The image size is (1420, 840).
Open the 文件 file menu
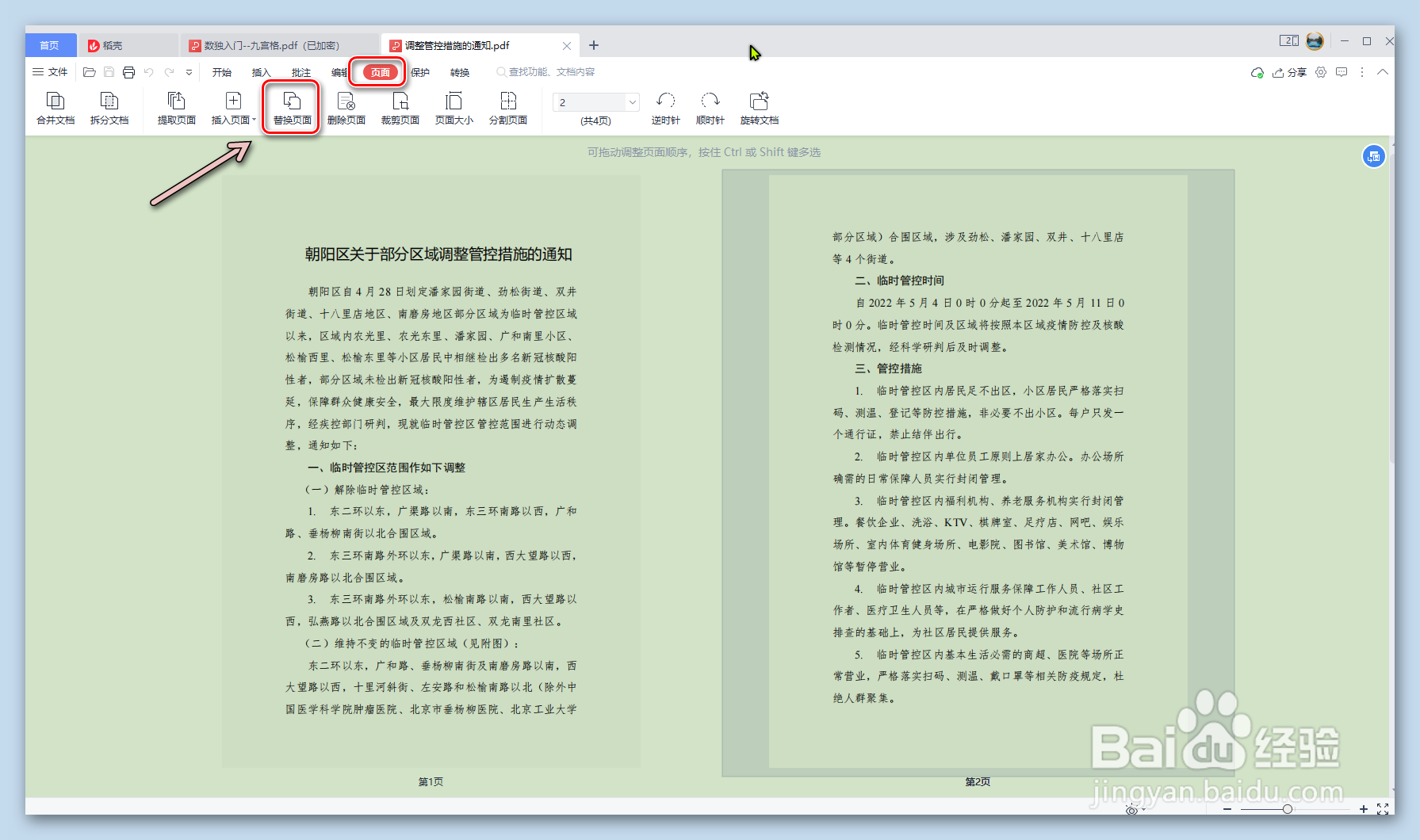pyautogui.click(x=50, y=72)
